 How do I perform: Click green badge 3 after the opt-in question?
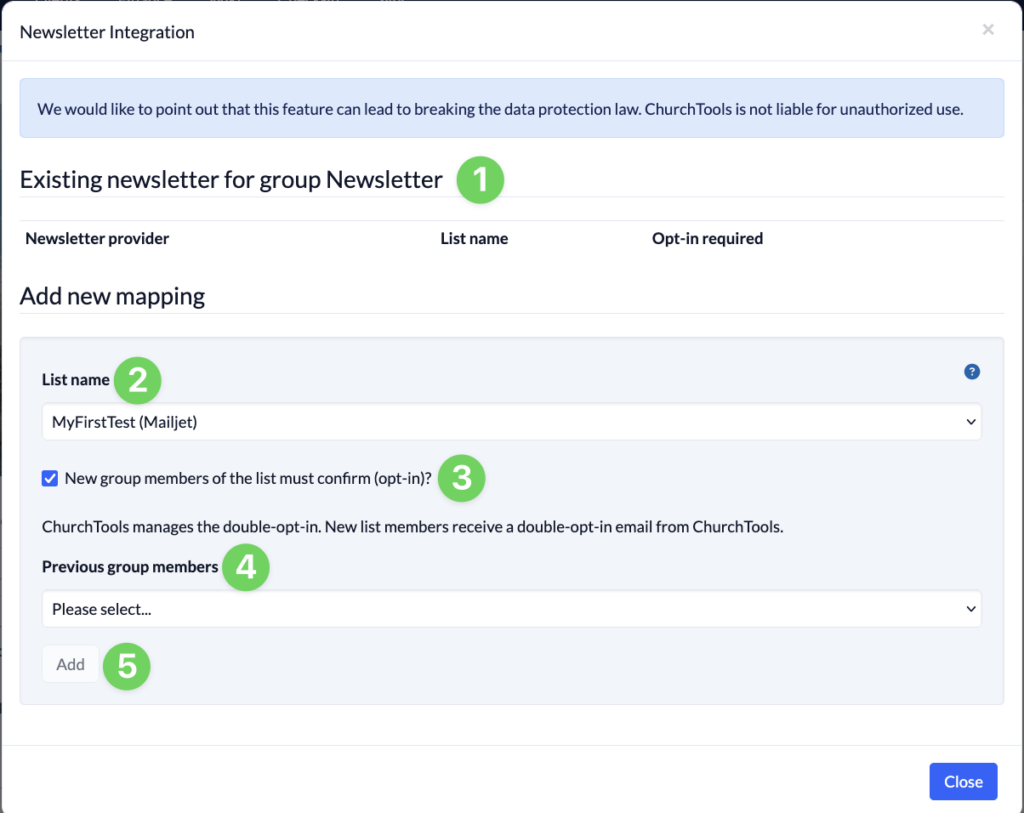[x=461, y=479]
